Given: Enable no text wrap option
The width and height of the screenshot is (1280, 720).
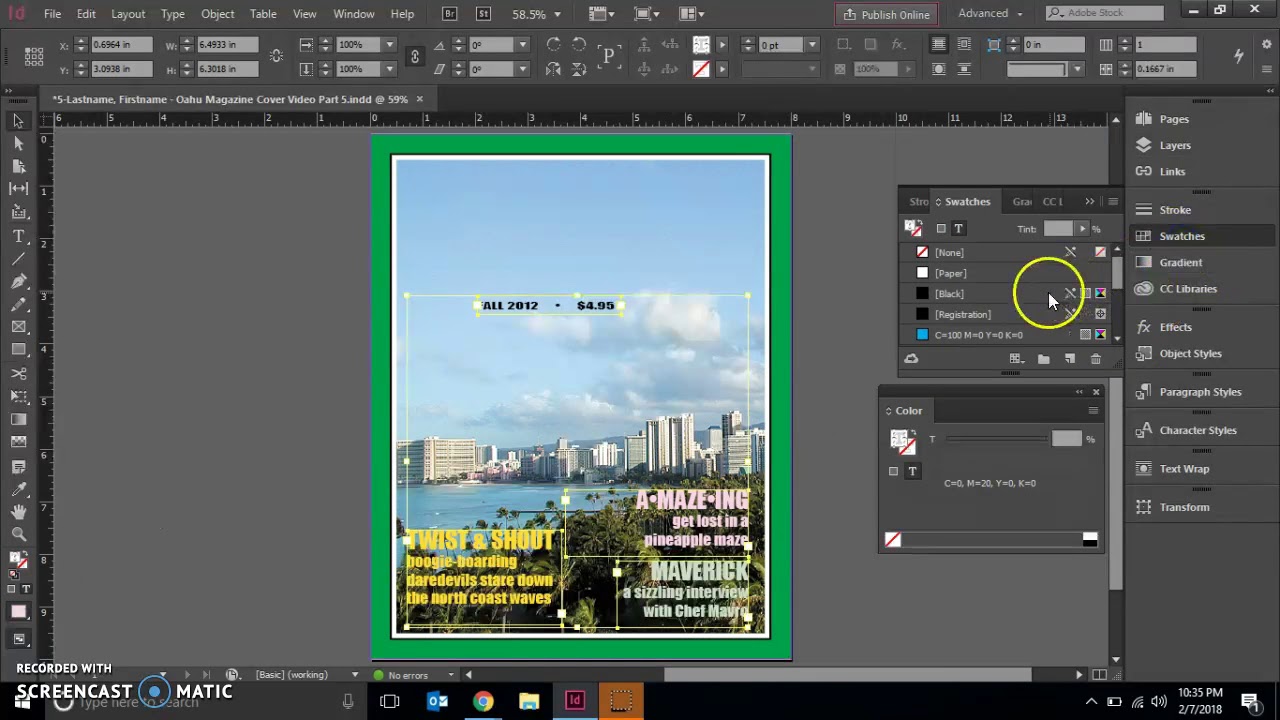Looking at the screenshot, I should 938,45.
